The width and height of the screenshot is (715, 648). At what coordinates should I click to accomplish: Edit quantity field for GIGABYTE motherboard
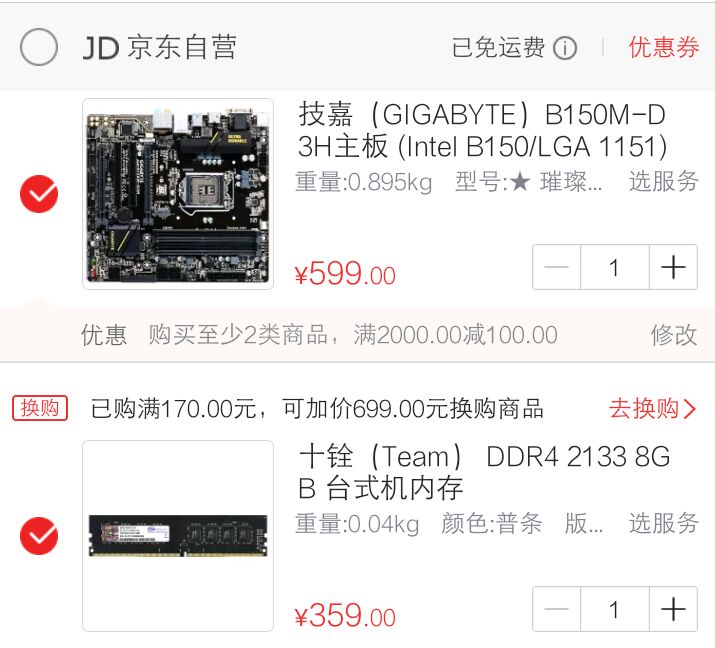coord(615,267)
